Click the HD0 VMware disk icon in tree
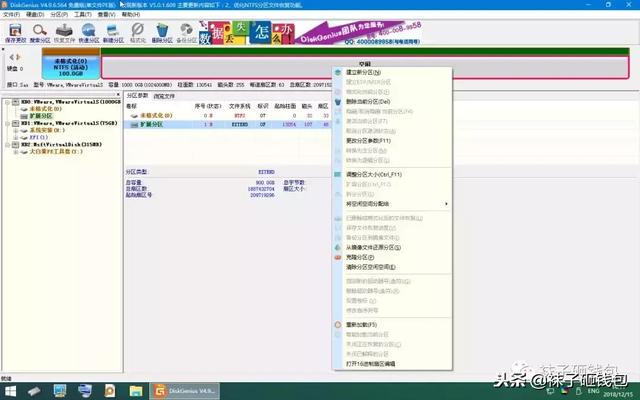The image size is (640, 400). coord(16,102)
